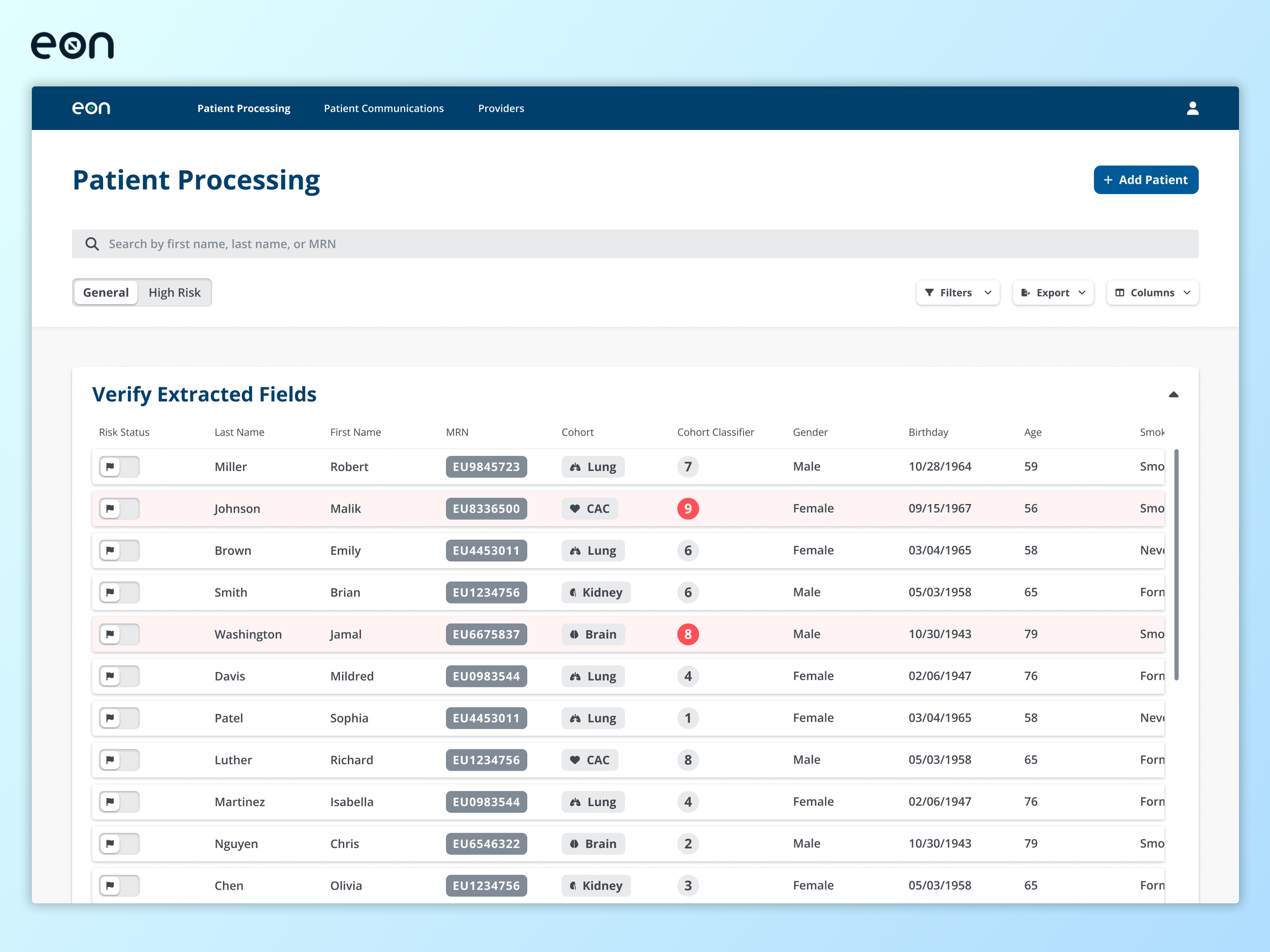
Task: Click the red classifier badge 9 for Johnson
Action: click(687, 508)
